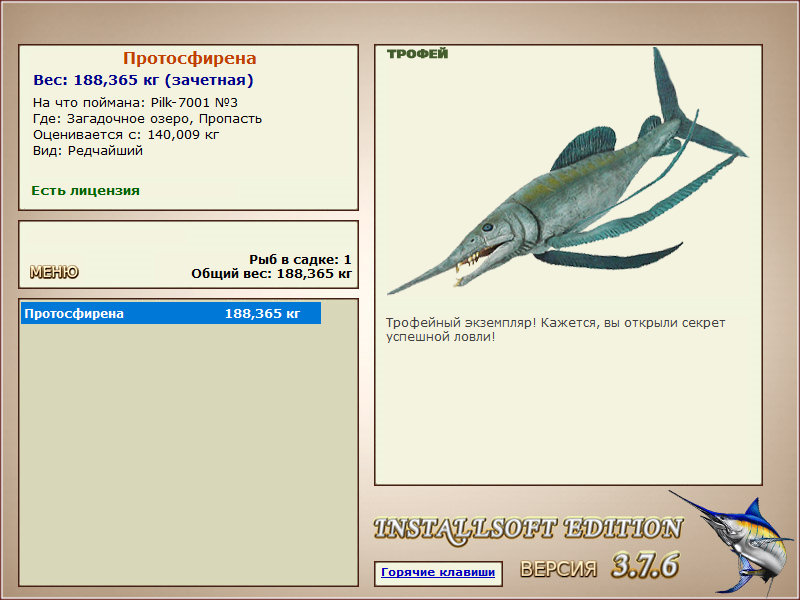This screenshot has width=800, height=600.
Task: Click the Общий вес: 188,365 кг total
Action: 271,274
